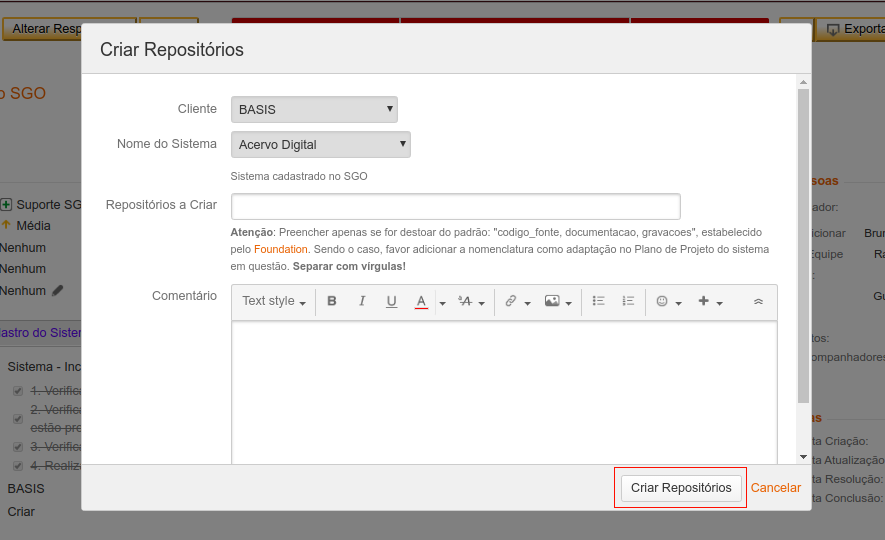Click the text color red underlined A
Image resolution: width=885 pixels, height=540 pixels.
coord(421,301)
